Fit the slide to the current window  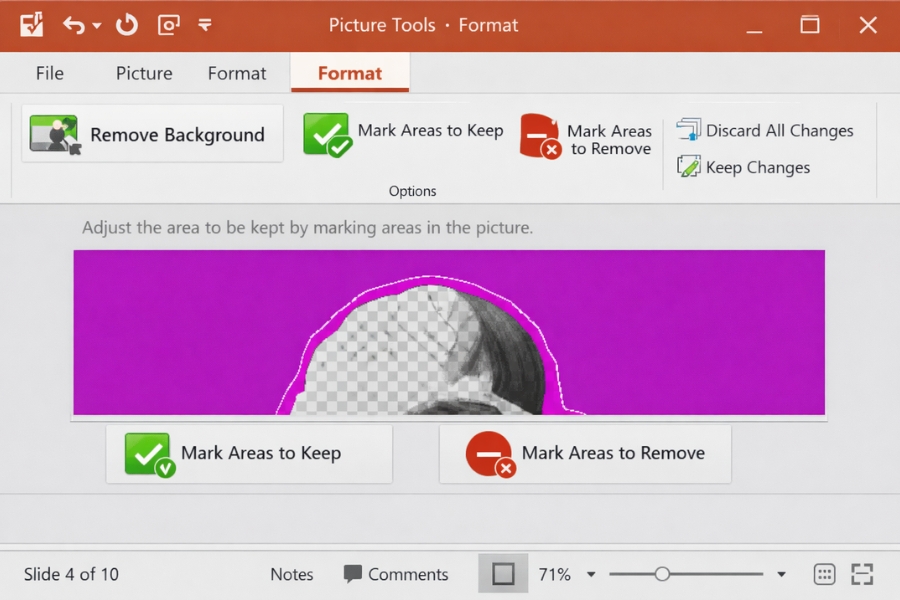click(x=861, y=574)
